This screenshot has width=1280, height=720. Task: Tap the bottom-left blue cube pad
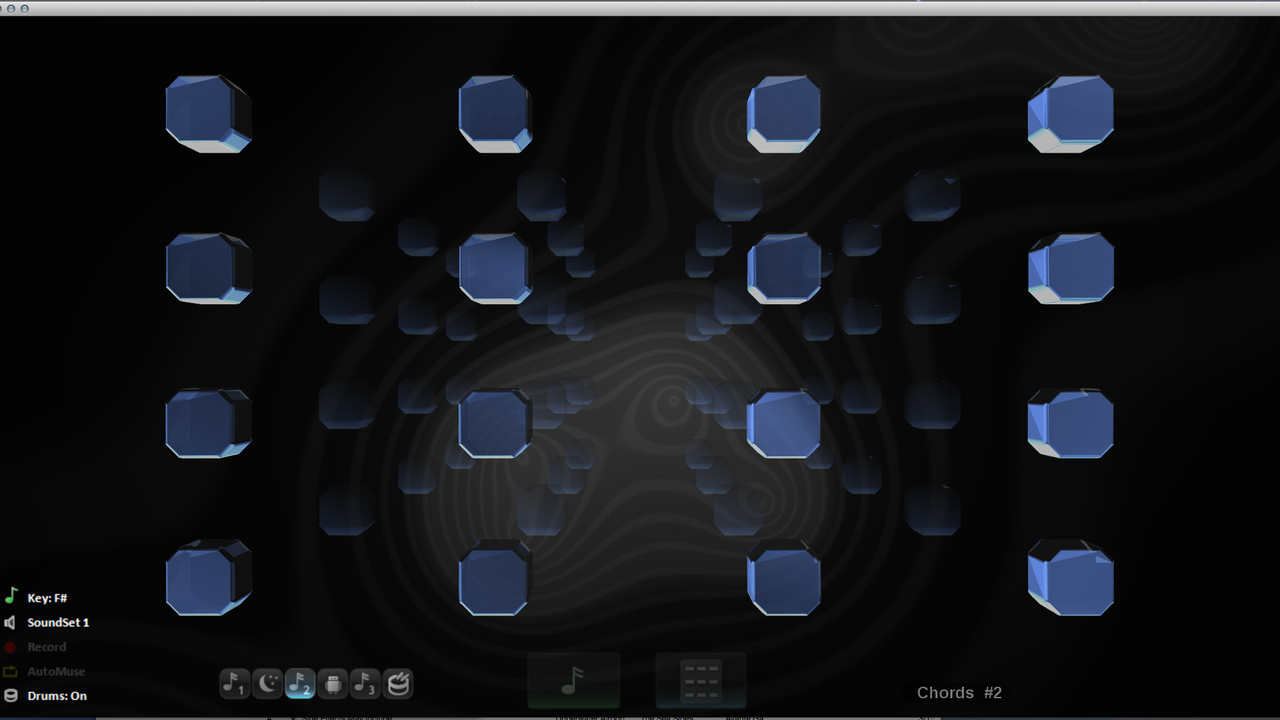pyautogui.click(x=208, y=578)
